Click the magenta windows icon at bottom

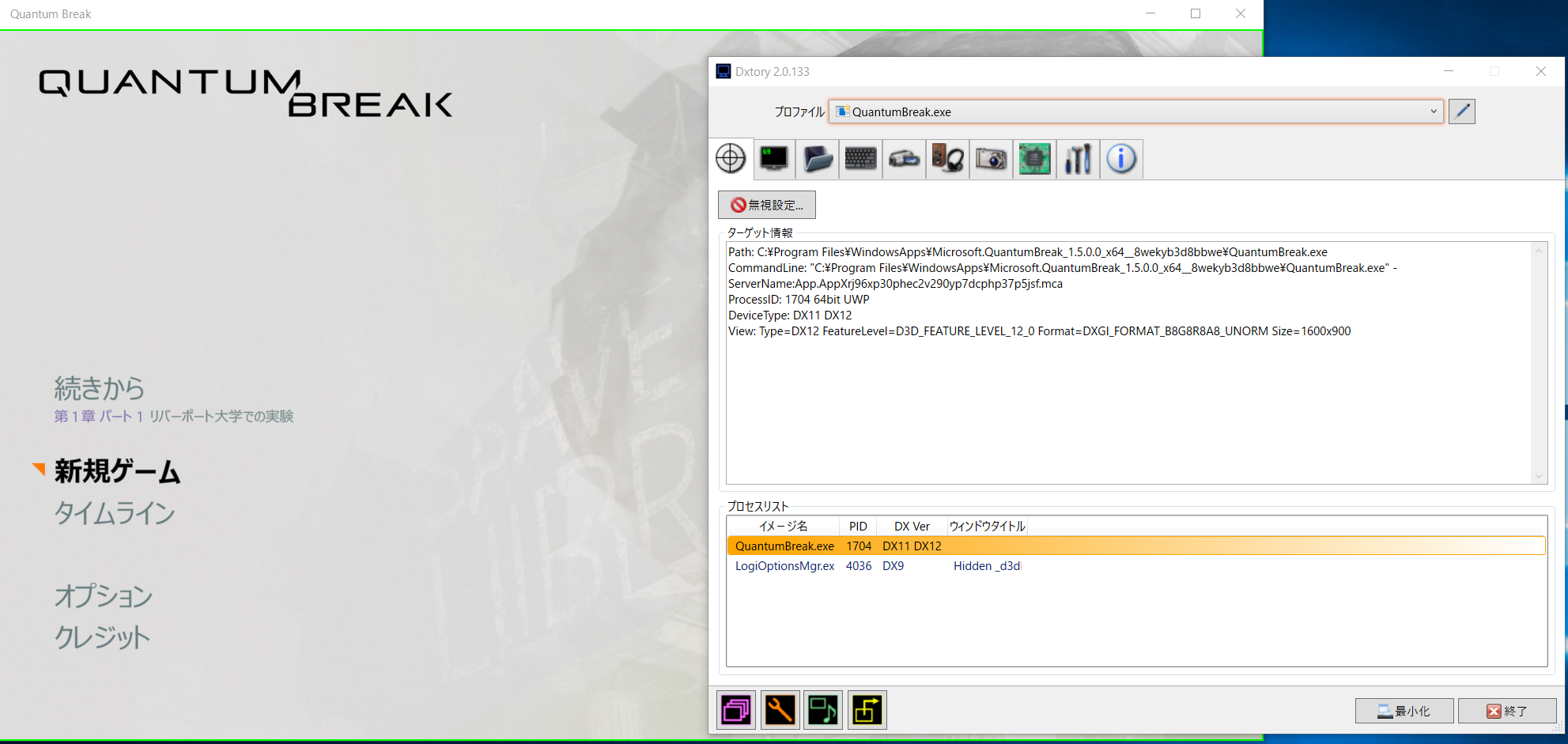(x=736, y=710)
